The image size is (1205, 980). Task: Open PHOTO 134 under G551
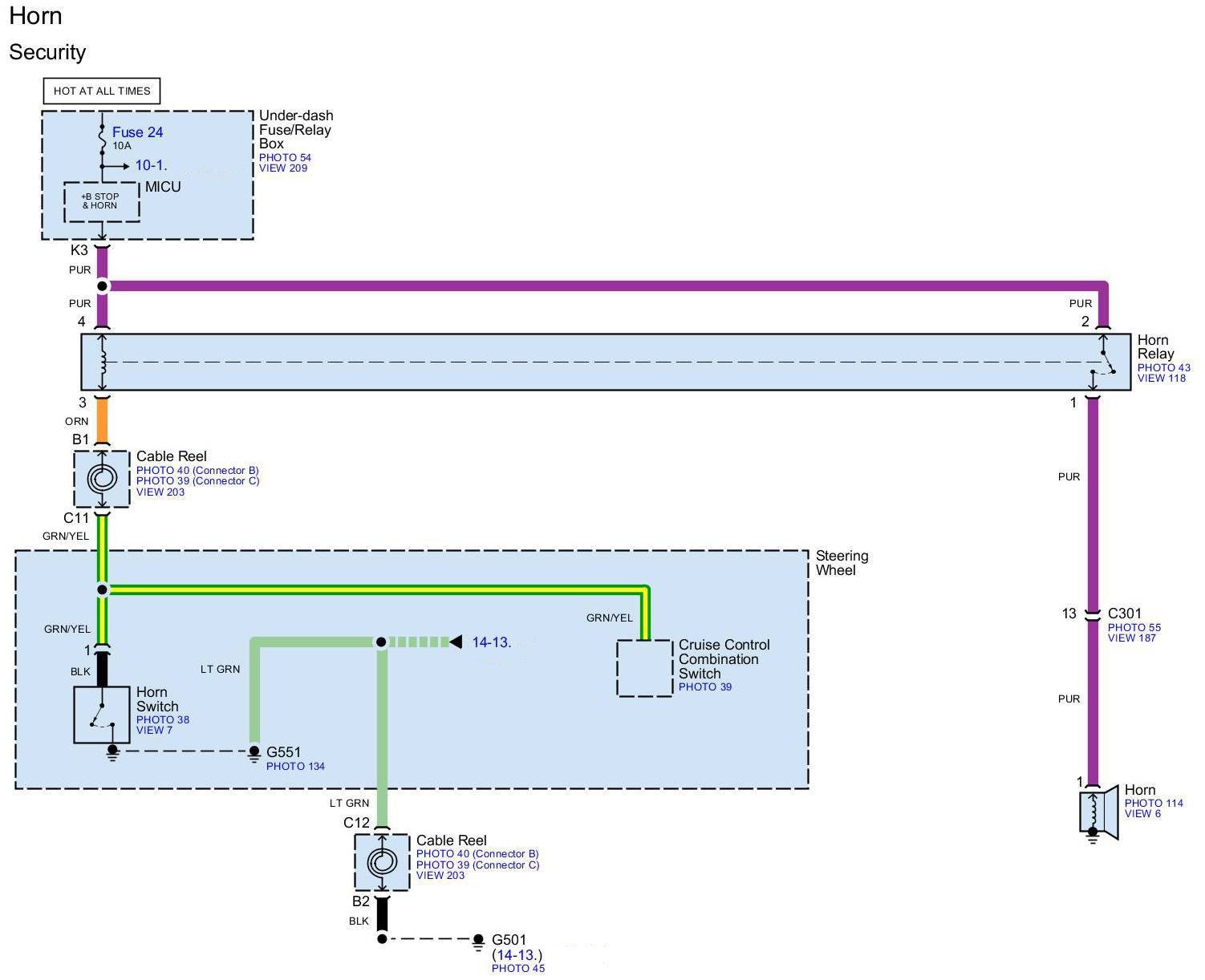point(295,766)
